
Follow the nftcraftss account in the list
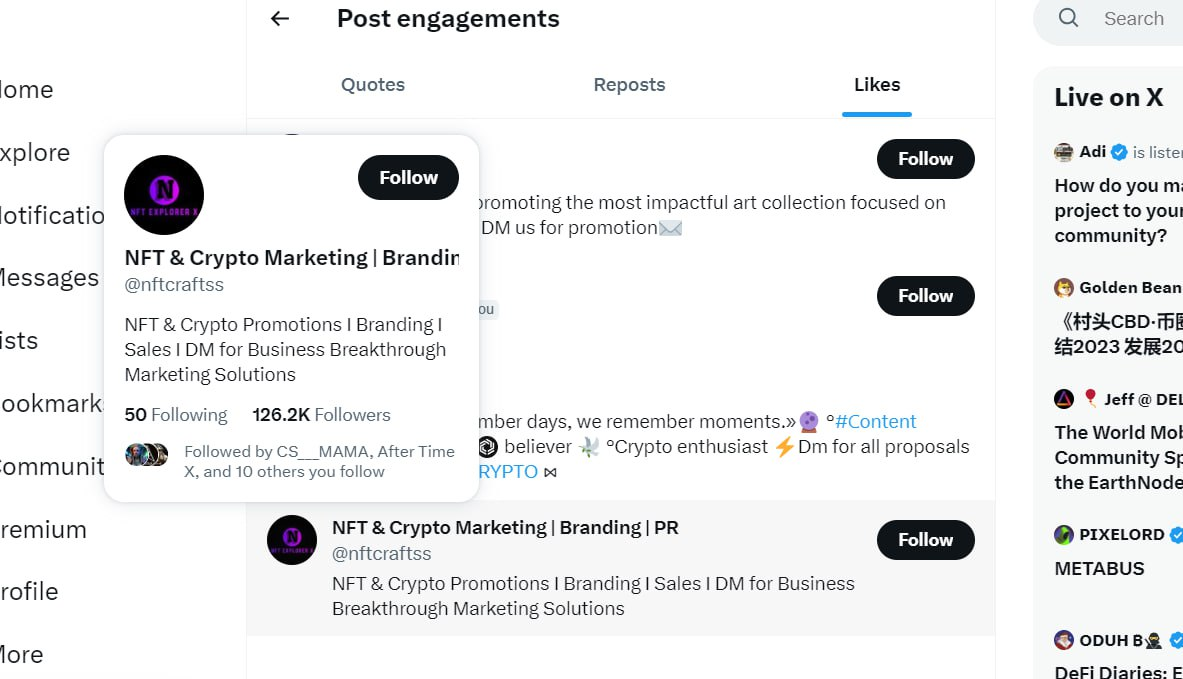[925, 540]
